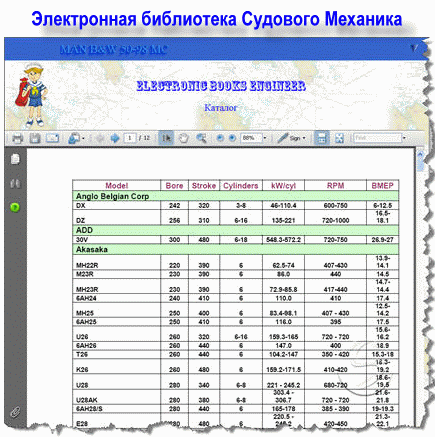
Task: Open the search binoculars panel icon
Action: (x=15, y=184)
